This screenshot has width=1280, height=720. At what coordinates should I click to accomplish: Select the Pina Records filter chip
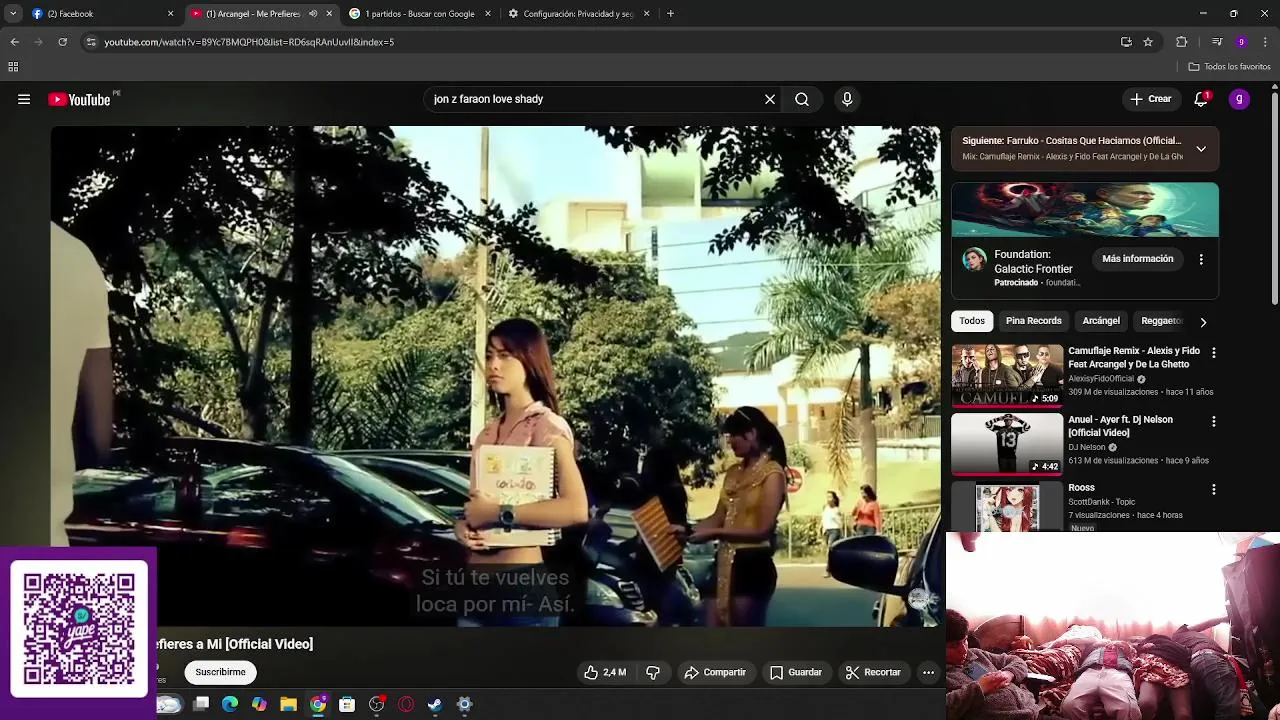click(1033, 321)
